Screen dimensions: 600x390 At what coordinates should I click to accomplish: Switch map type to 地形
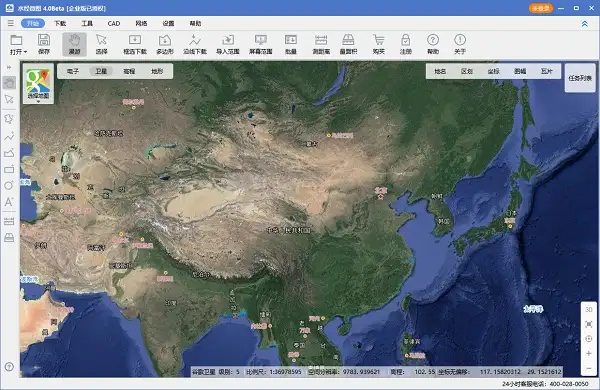pyautogui.click(x=157, y=71)
